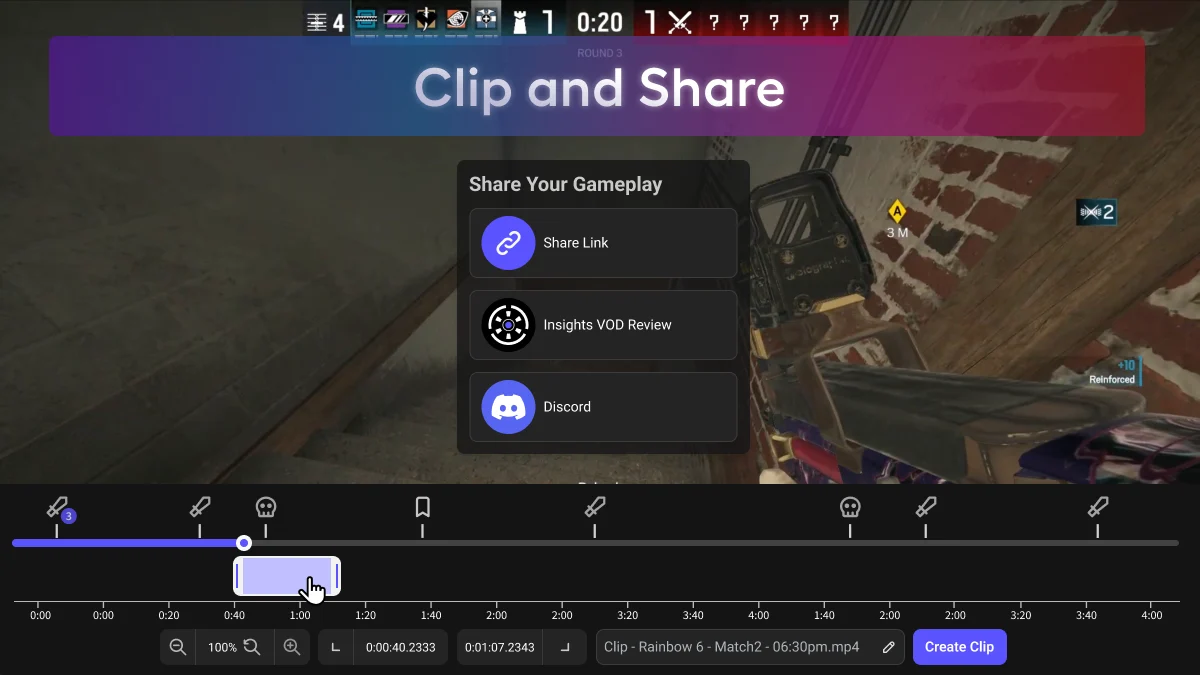Click the 1:00 label on the time ruler
The image size is (1200, 675).
(x=300, y=616)
